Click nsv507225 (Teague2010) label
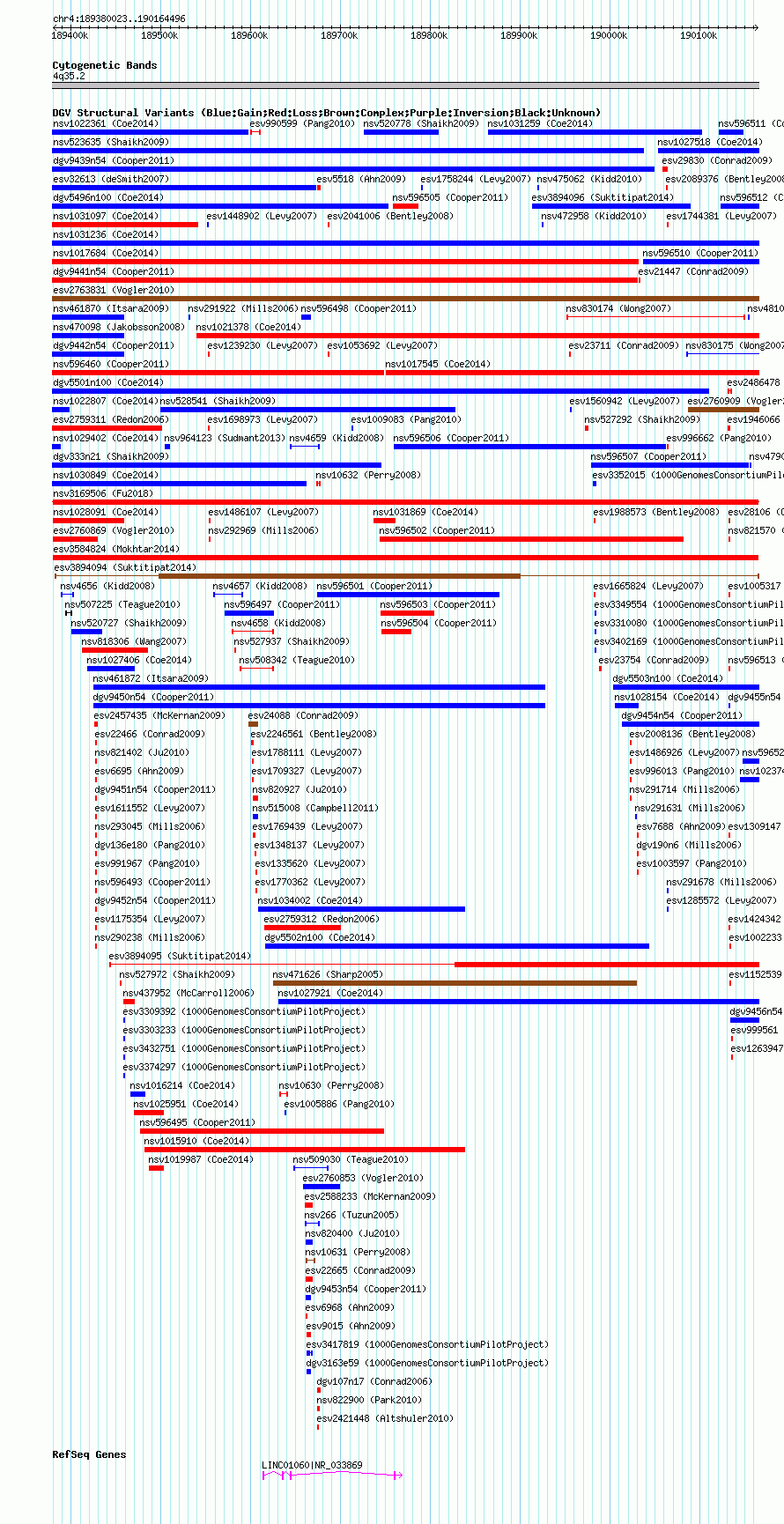 tap(122, 604)
